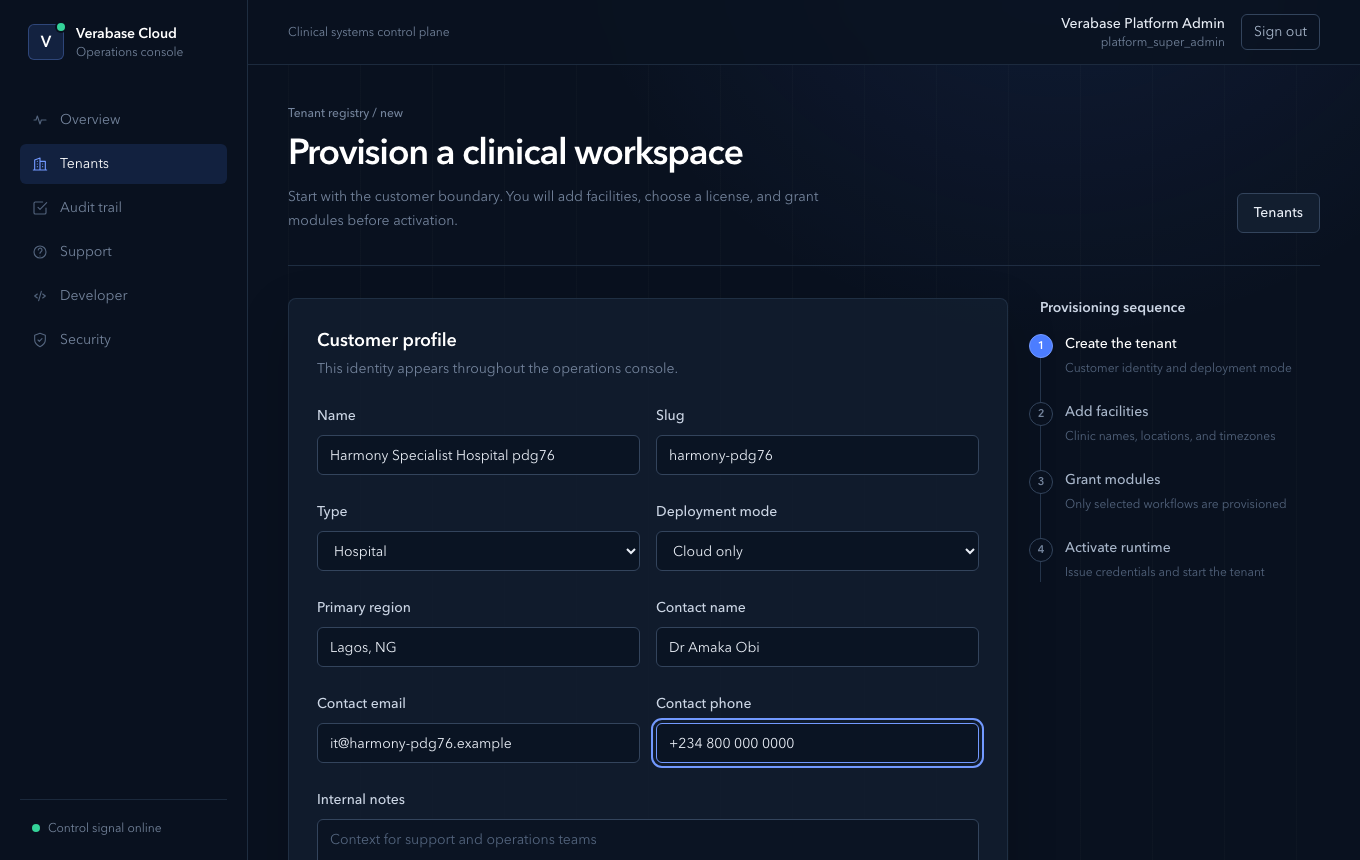Screen dimensions: 1360x860
Task: Go to the Audit trail page
Action: pos(123,208)
